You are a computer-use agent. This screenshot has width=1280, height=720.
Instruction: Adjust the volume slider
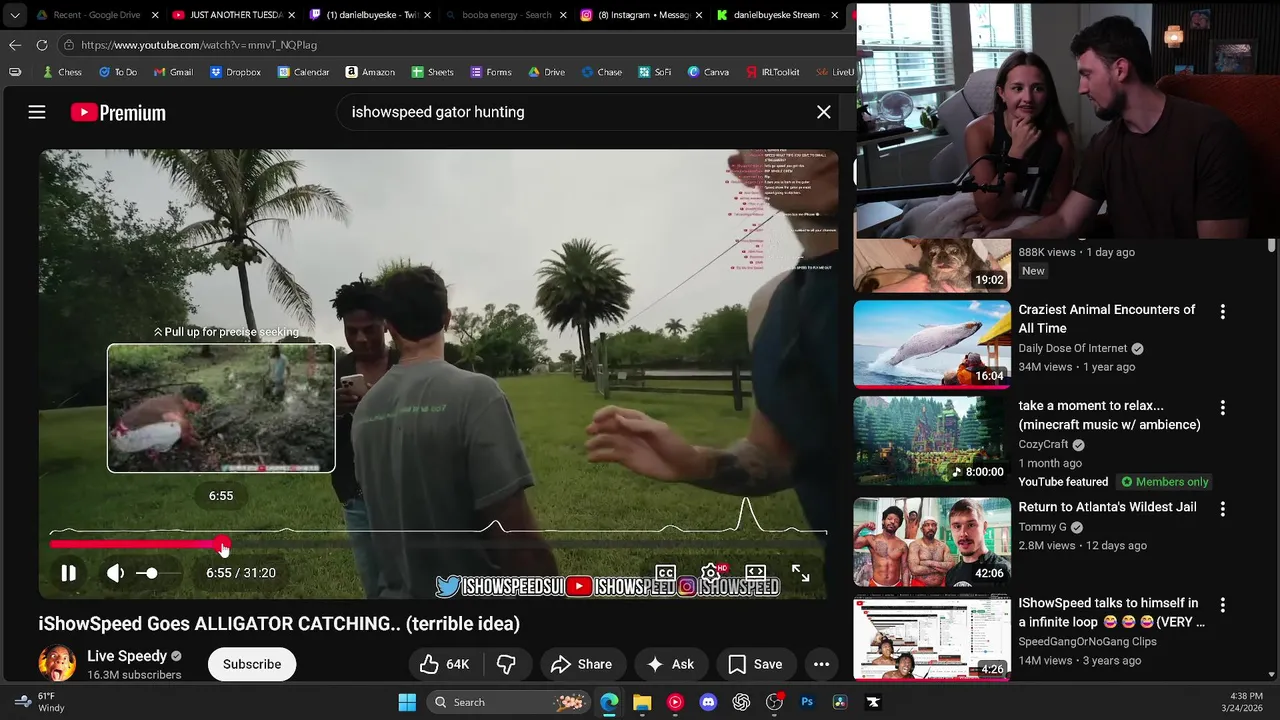pos(158,573)
